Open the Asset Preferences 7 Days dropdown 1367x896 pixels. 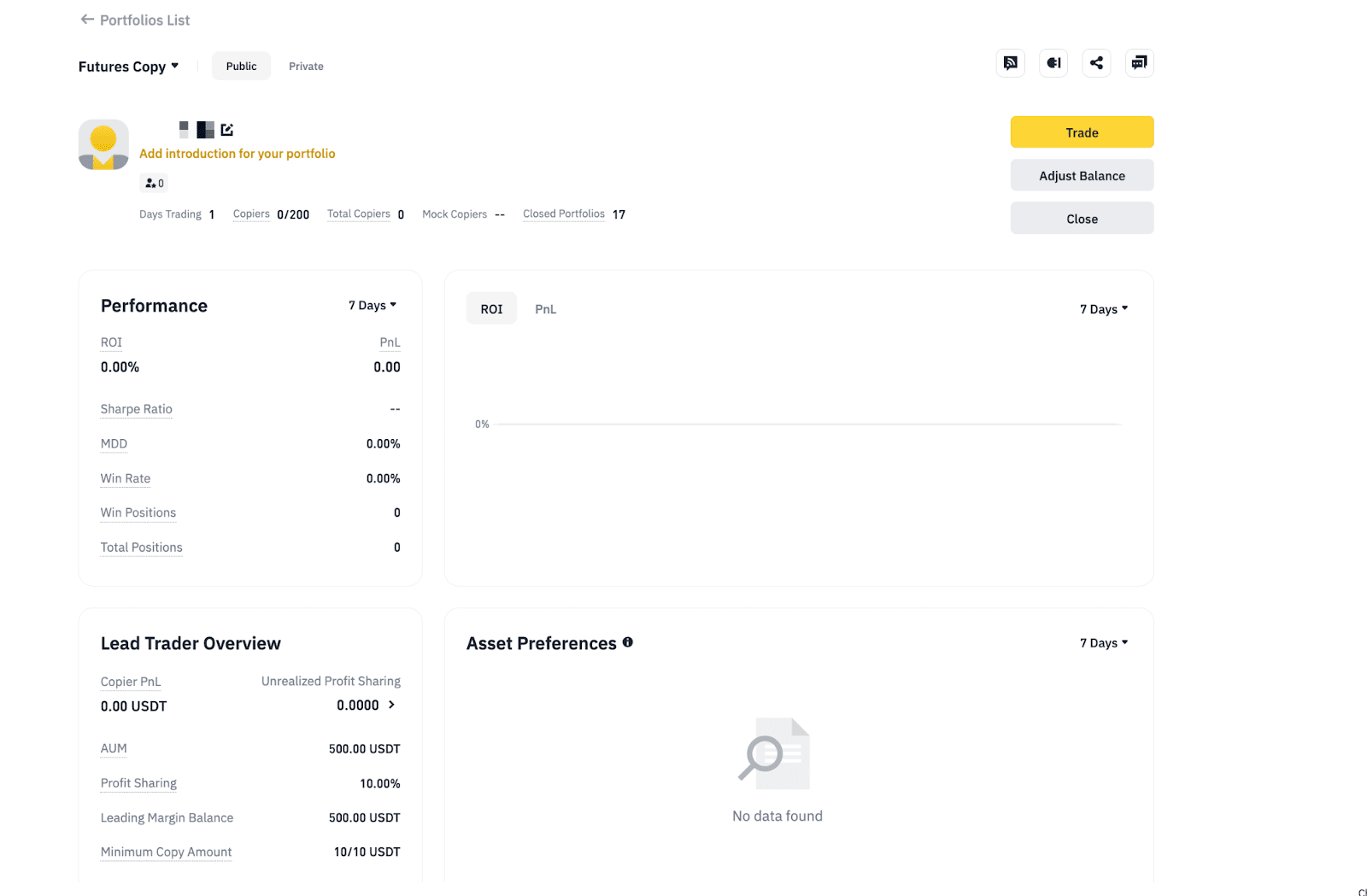1104,643
